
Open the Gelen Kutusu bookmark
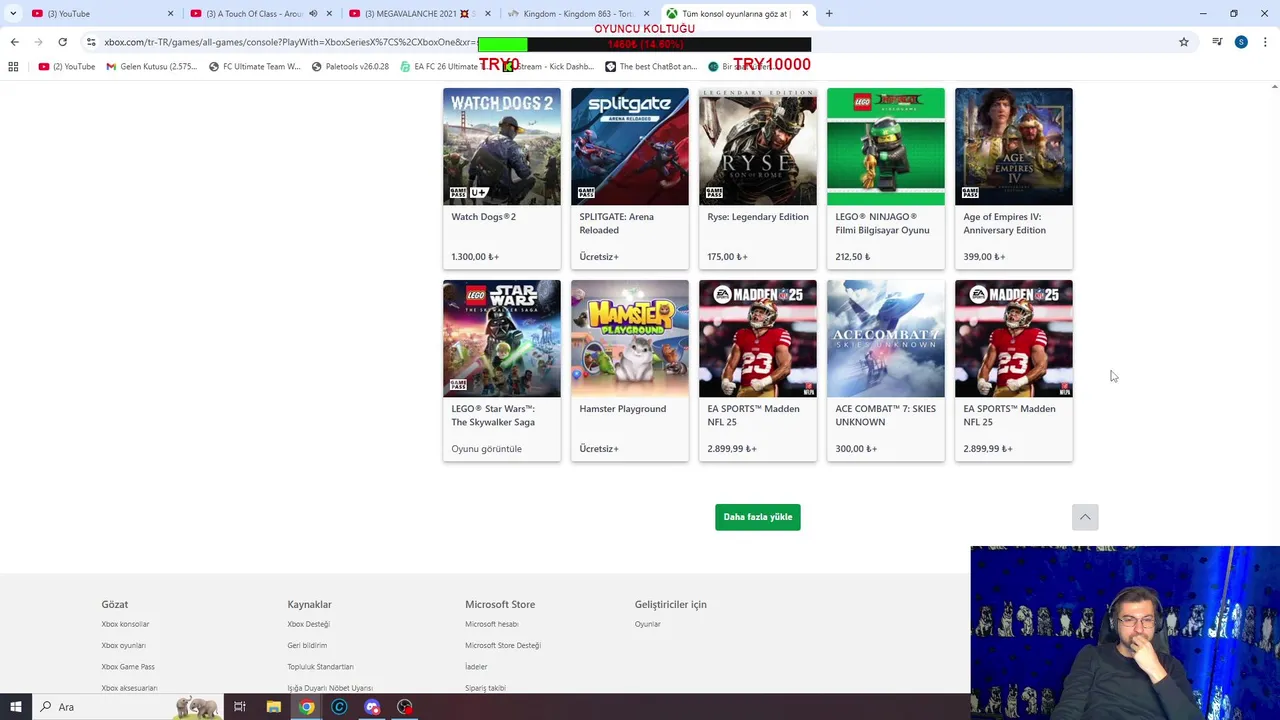(x=152, y=66)
